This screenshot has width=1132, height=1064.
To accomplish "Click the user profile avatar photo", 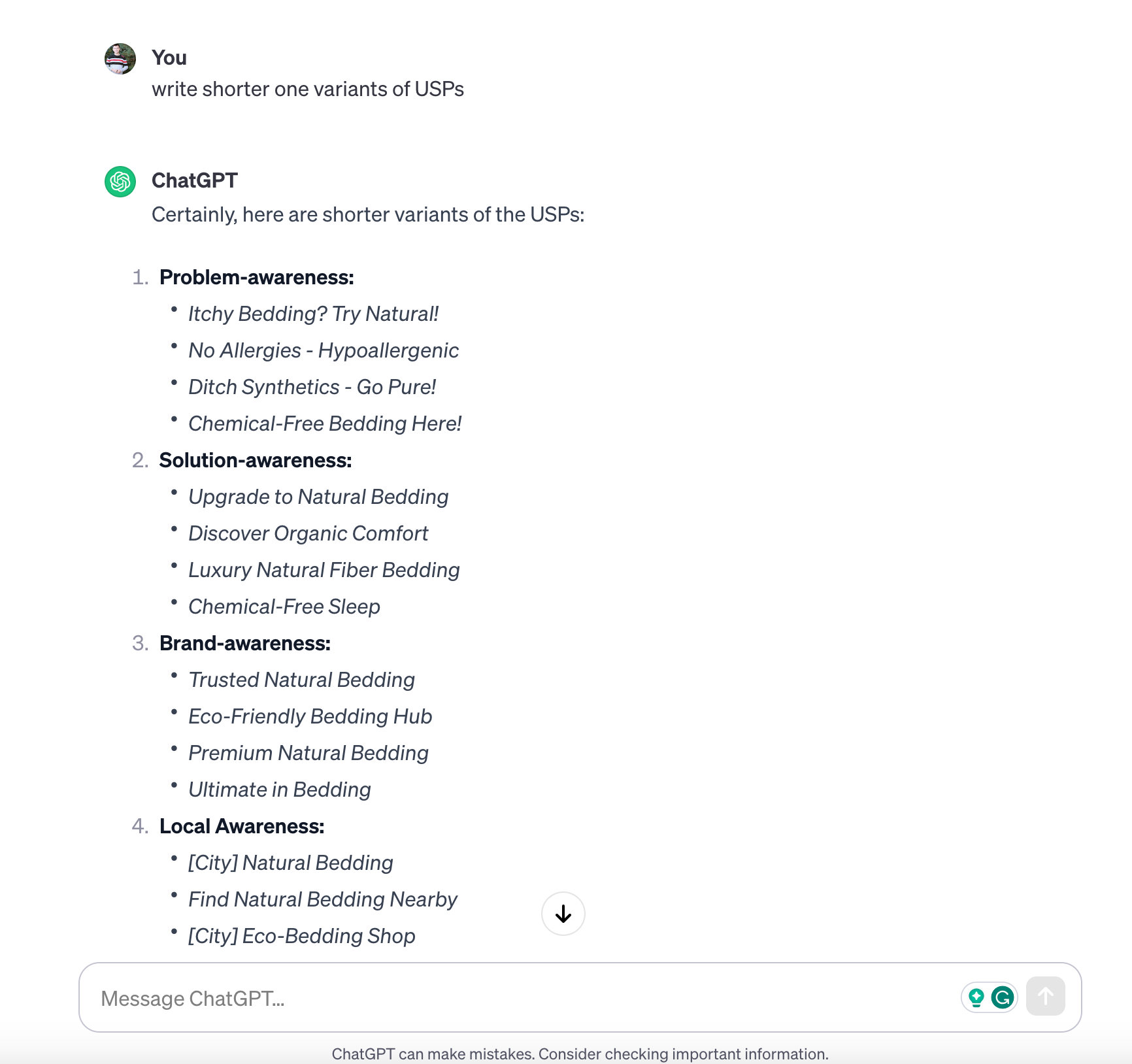I will pos(120,59).
